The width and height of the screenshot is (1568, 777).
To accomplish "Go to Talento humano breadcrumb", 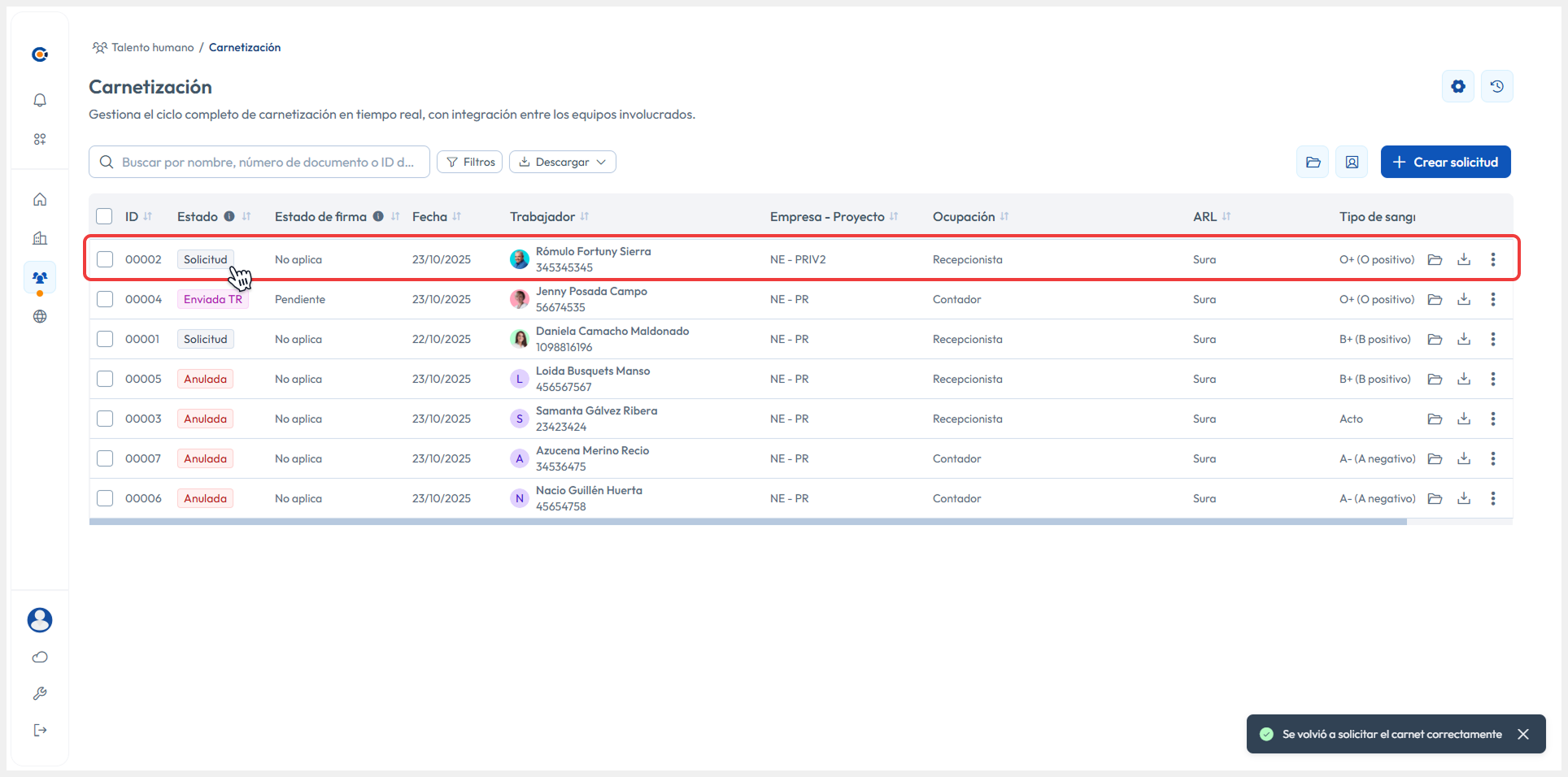I will pos(152,47).
